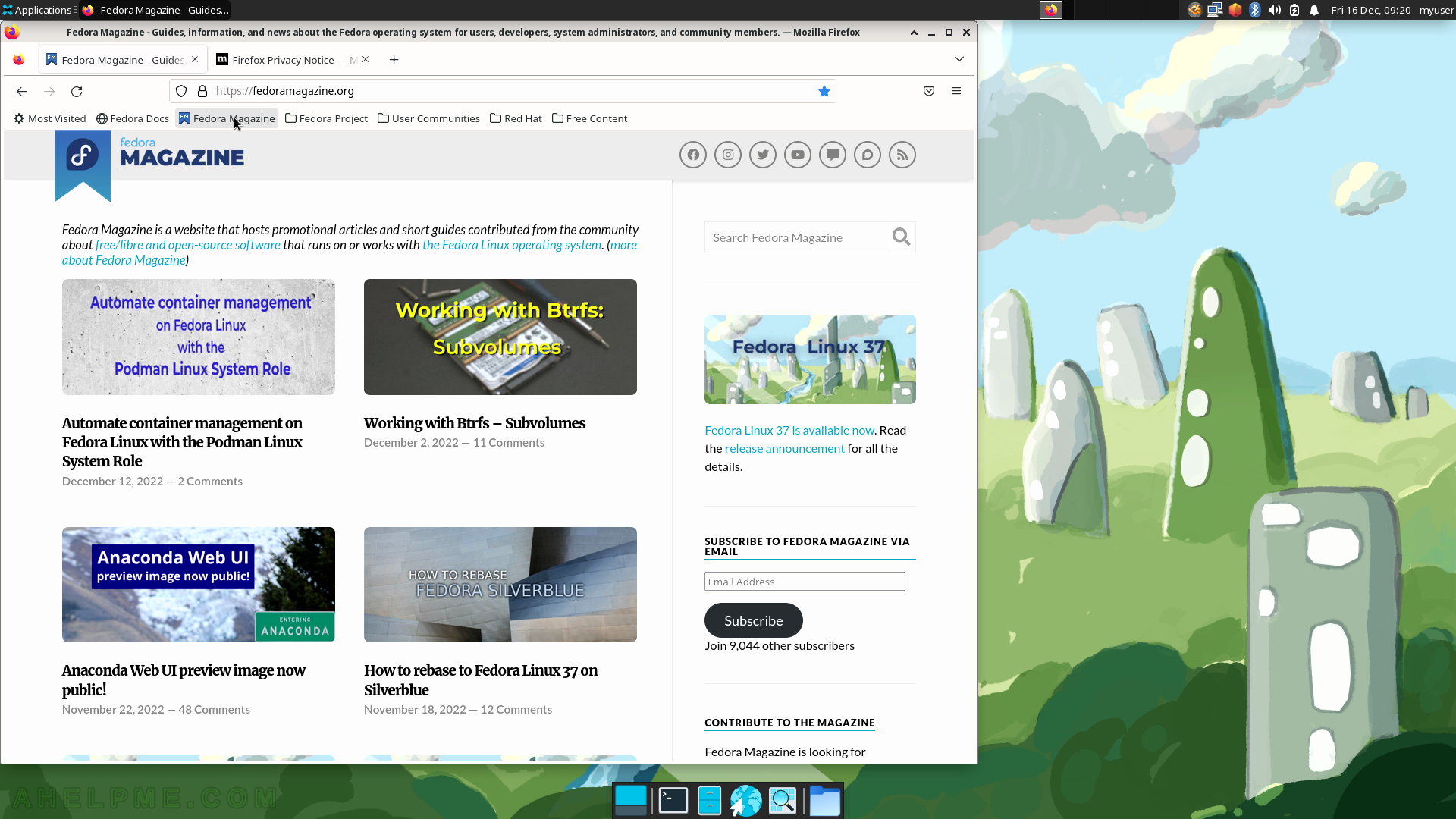
Task: Click the Firefox View pinned icon
Action: (x=19, y=60)
